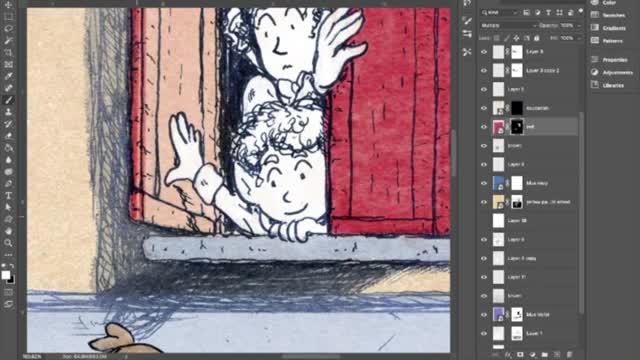Filter layers by shape
This screenshot has width=640, height=360.
pos(560,13)
